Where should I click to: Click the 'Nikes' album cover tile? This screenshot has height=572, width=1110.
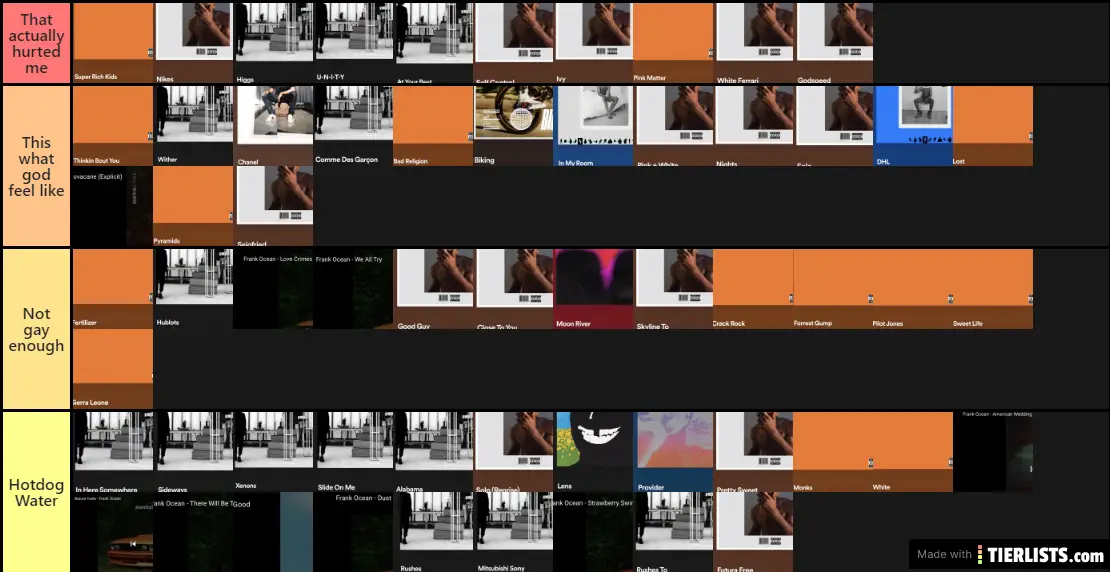point(193,43)
